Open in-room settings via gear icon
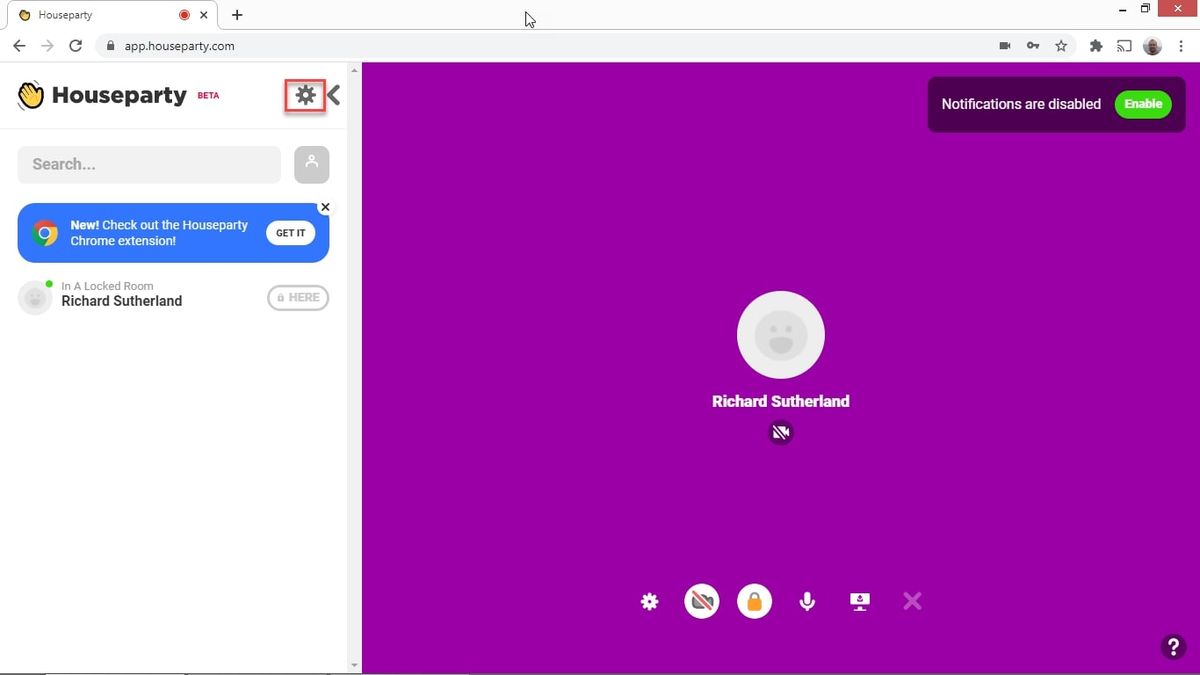 click(649, 601)
